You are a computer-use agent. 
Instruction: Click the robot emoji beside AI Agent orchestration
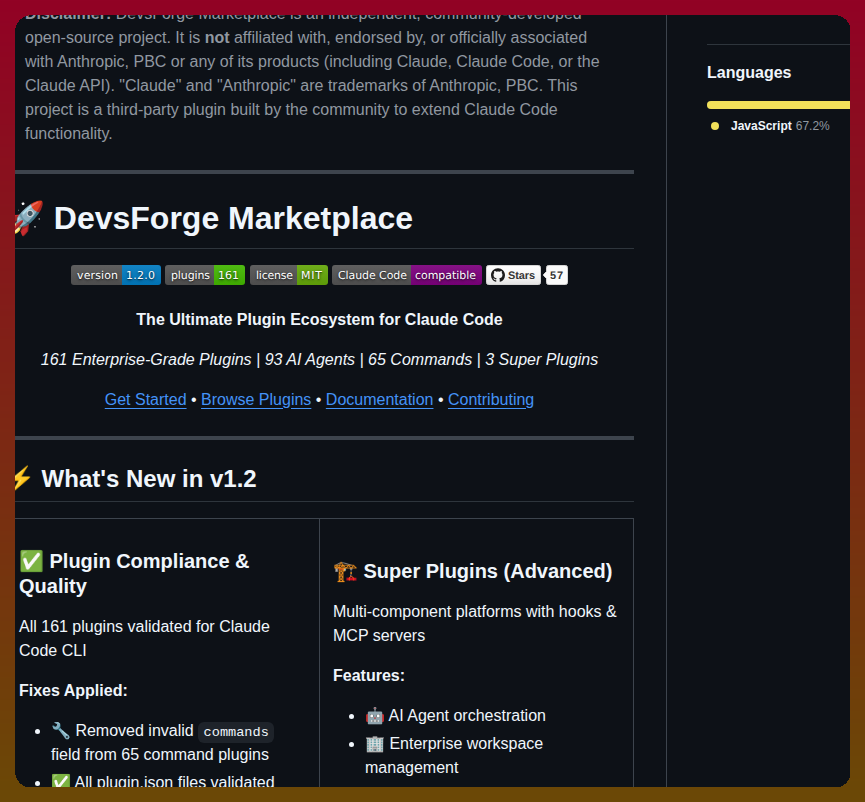(375, 716)
